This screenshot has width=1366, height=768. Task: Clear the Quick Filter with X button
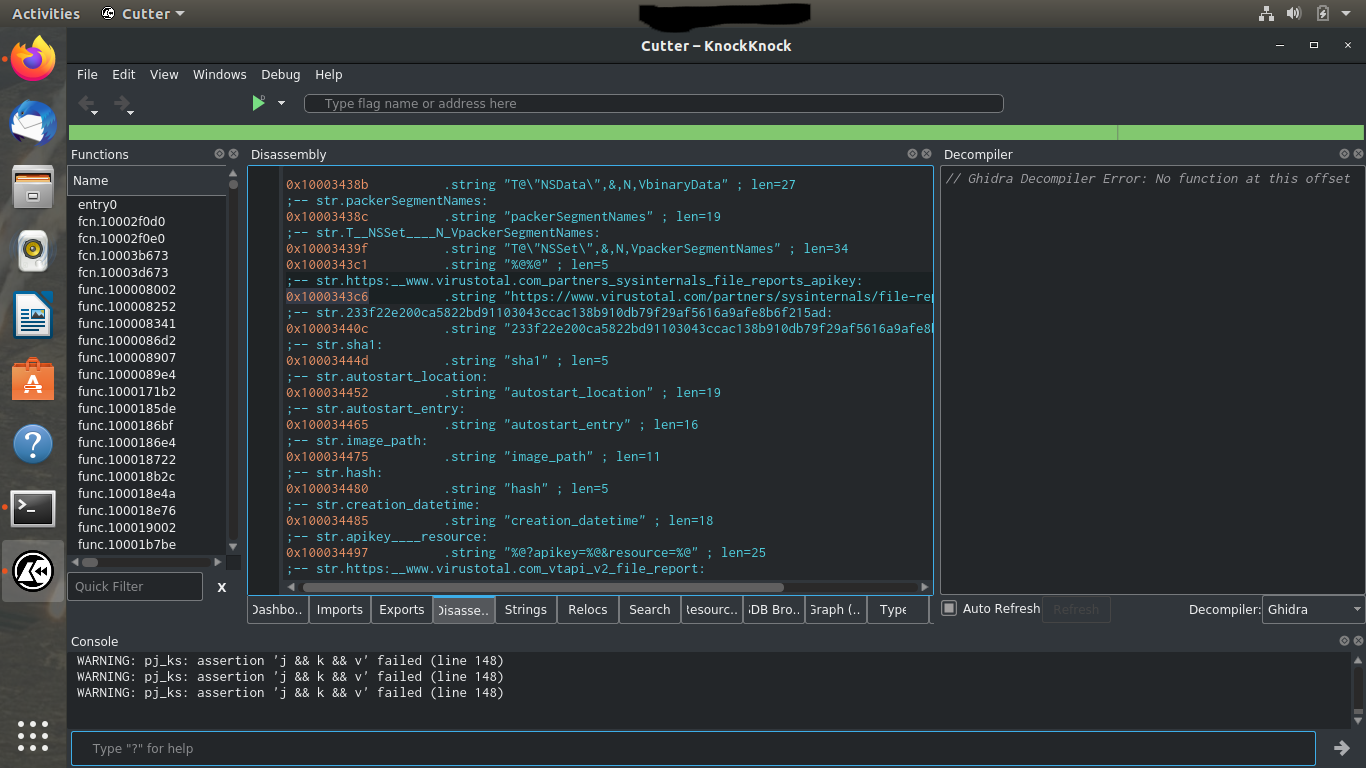click(x=222, y=587)
